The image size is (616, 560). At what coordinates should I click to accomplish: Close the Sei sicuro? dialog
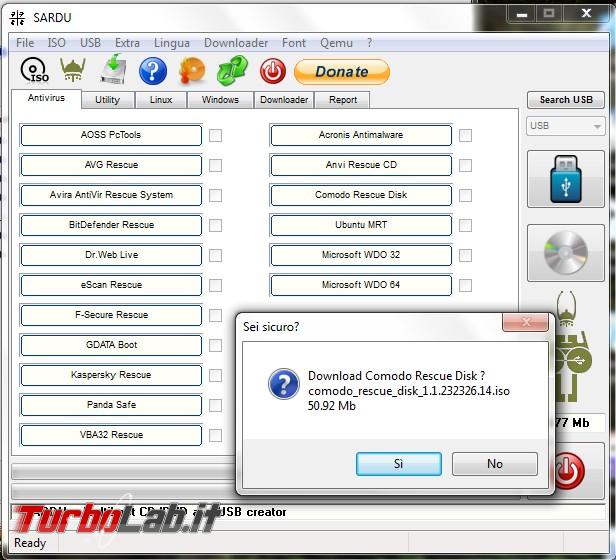pos(525,322)
